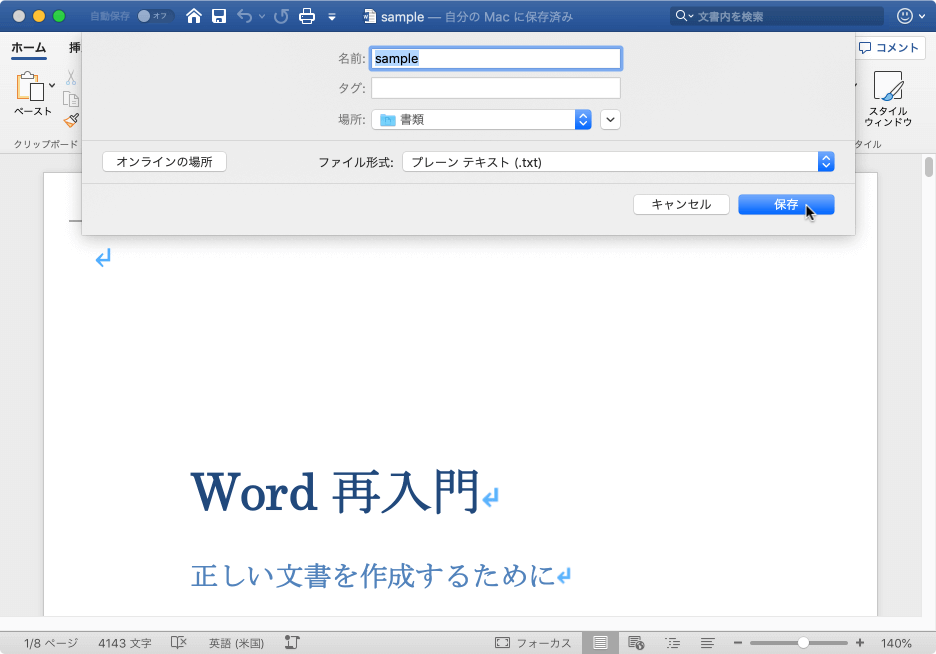Click the Print icon
The height and width of the screenshot is (654, 936).
307,16
